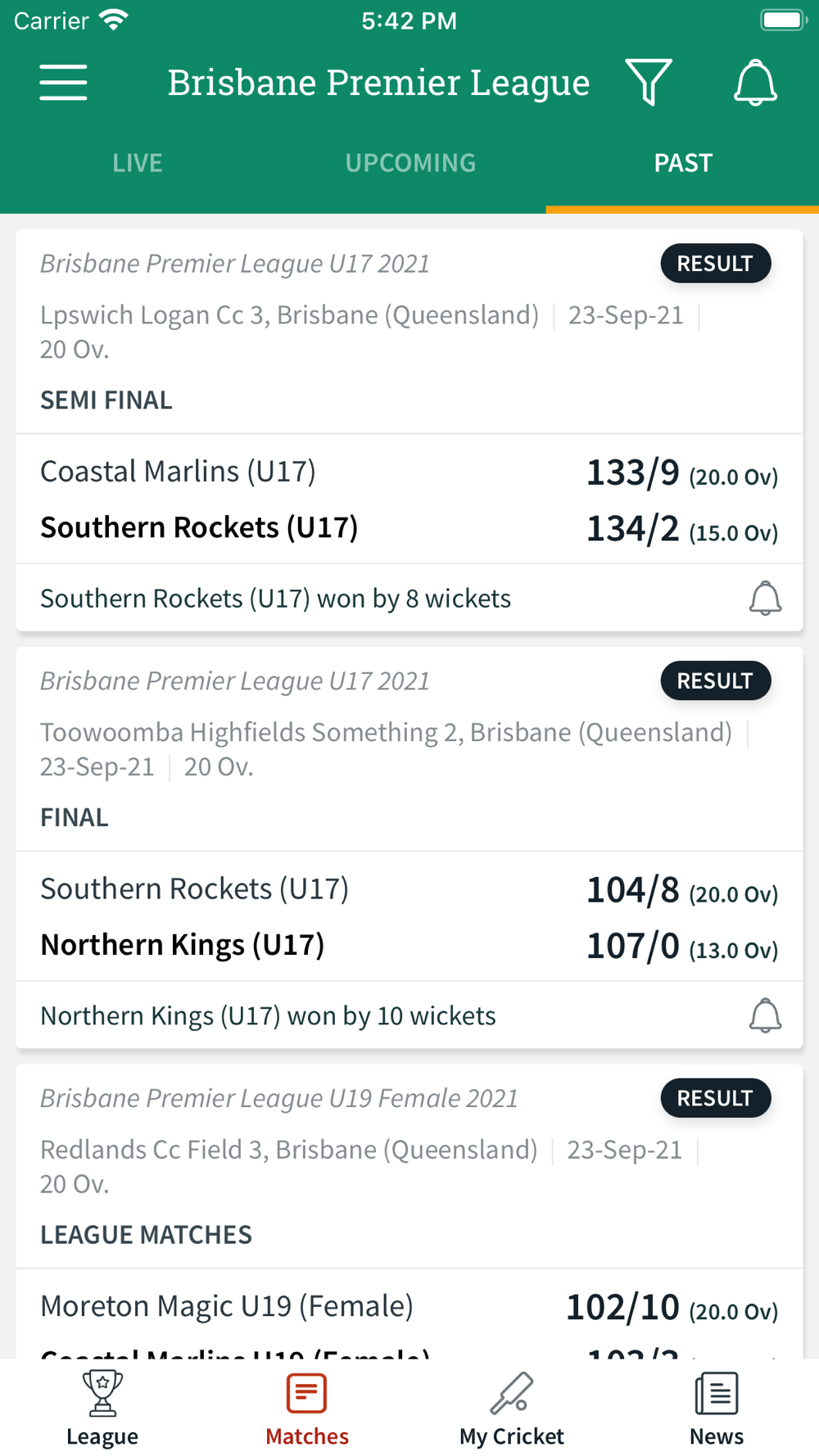The width and height of the screenshot is (819, 1456).
Task: Open 'Northern Kings won by 10 wickets' summary
Action: pyautogui.click(x=268, y=1016)
